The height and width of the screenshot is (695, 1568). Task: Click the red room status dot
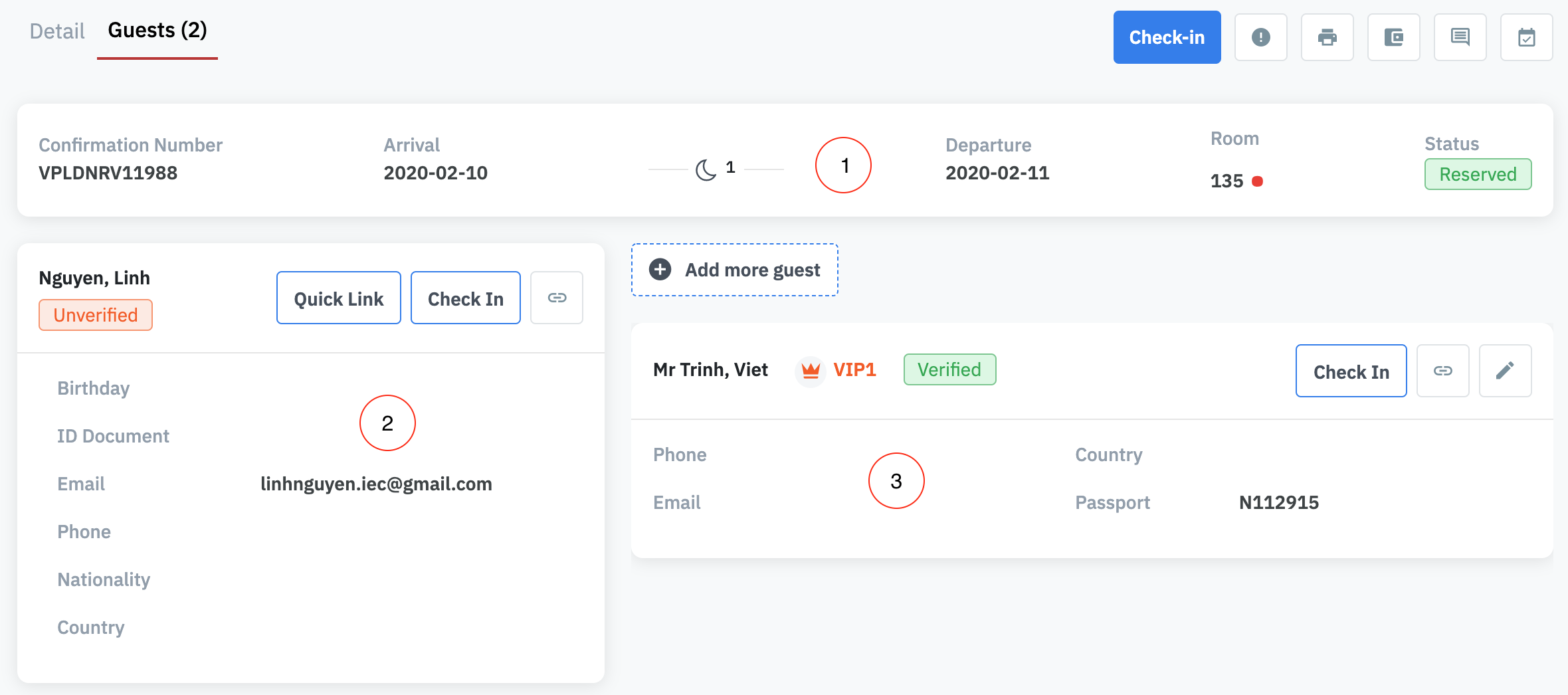(1257, 181)
